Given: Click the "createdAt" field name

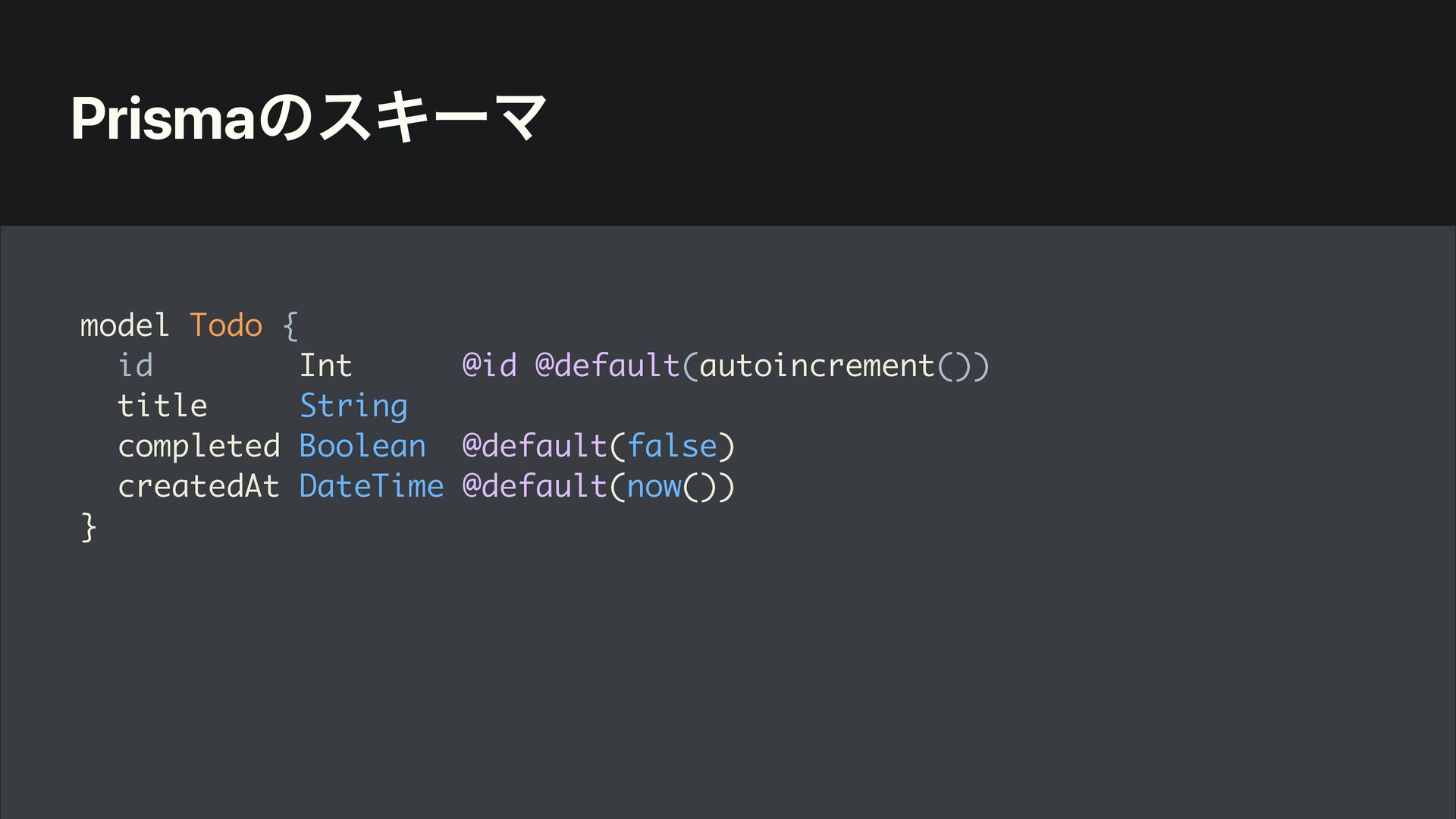Looking at the screenshot, I should tap(199, 487).
